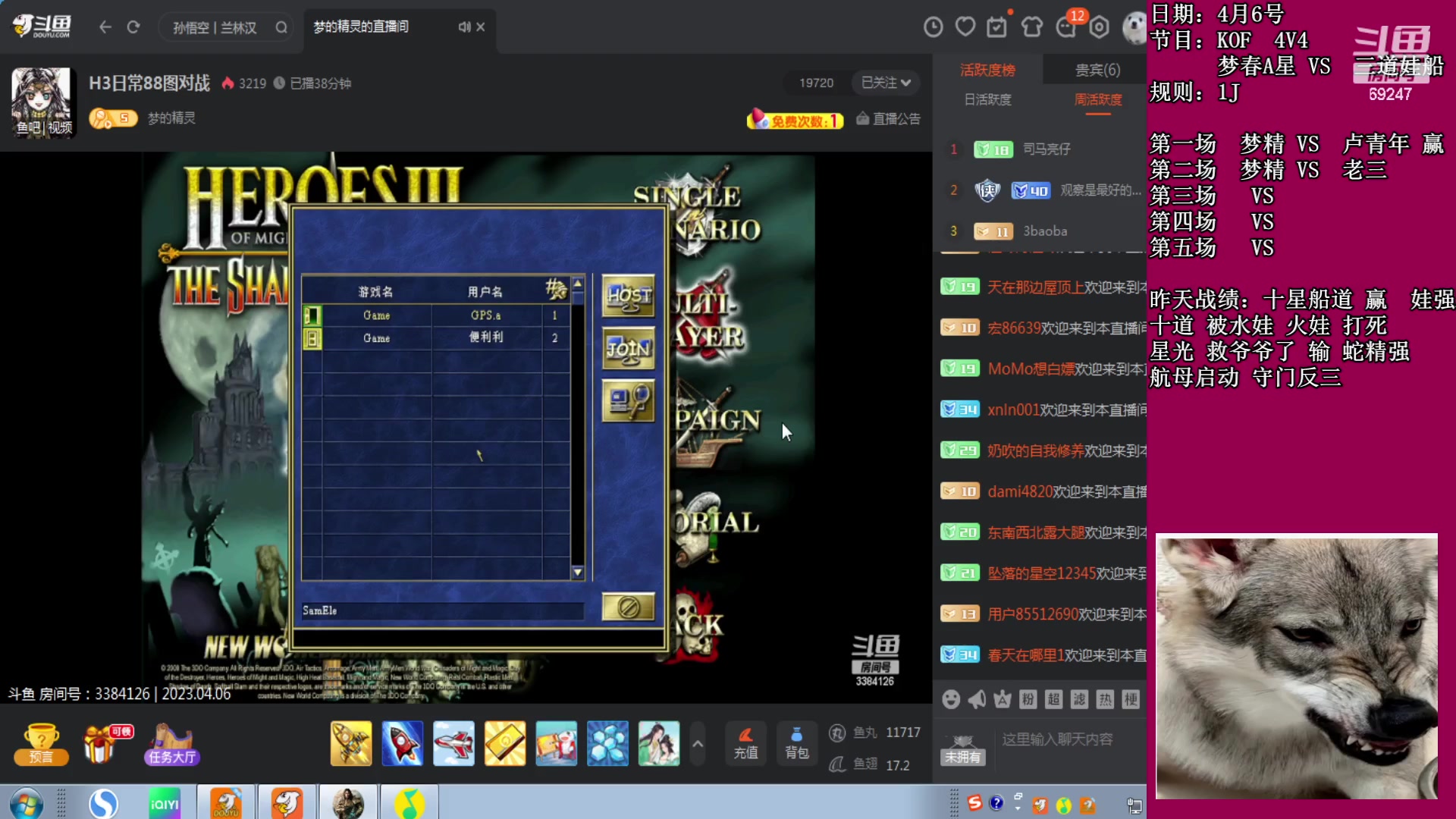Open the 背包 backpack button
The width and height of the screenshot is (1456, 819).
(x=797, y=743)
